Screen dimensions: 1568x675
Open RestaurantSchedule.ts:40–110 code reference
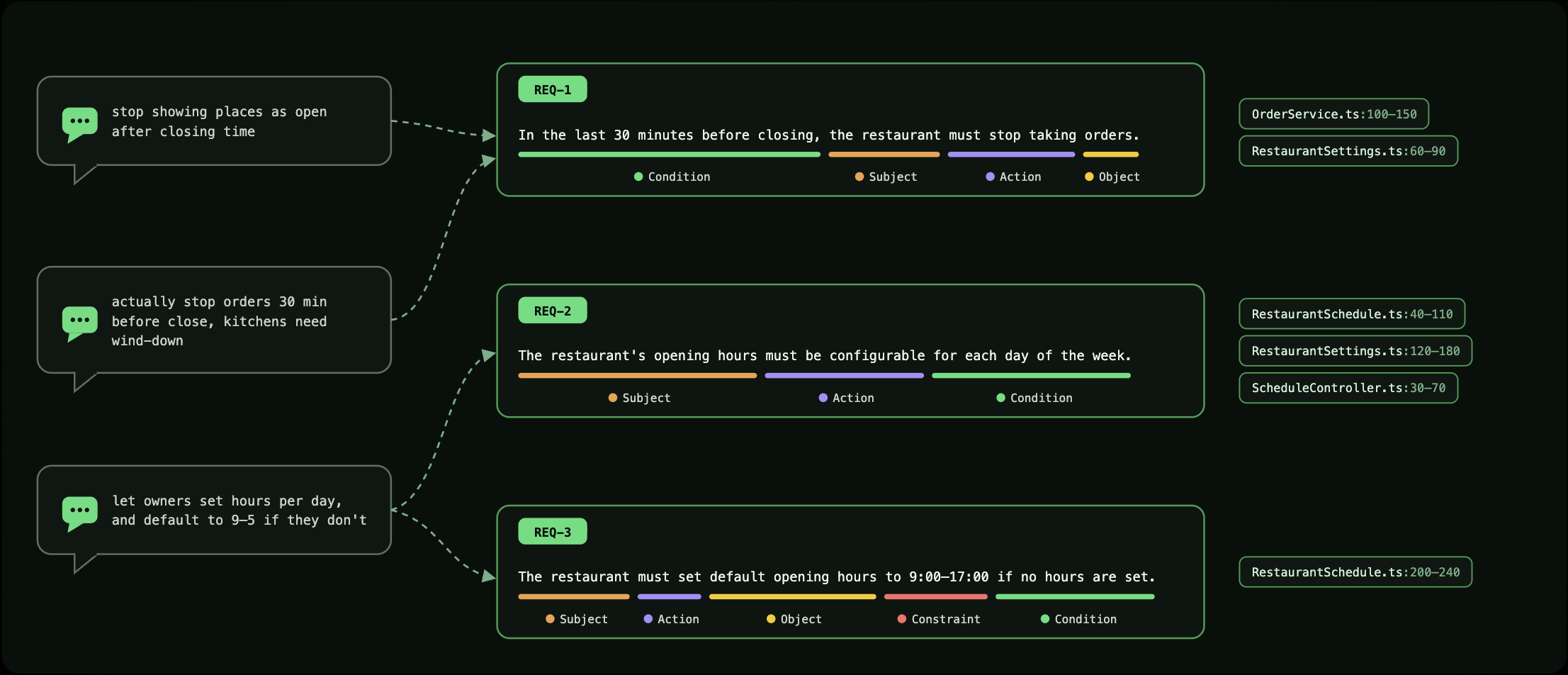[x=1352, y=314]
